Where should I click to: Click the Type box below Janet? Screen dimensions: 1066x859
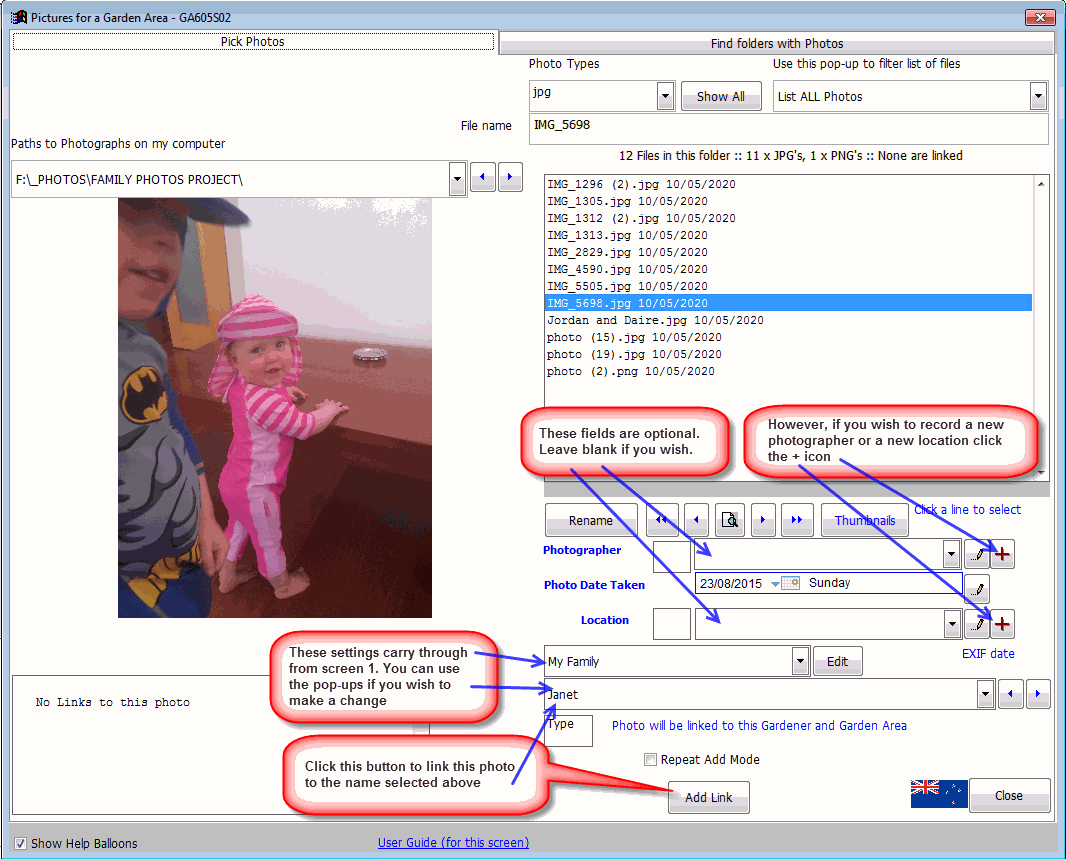568,731
